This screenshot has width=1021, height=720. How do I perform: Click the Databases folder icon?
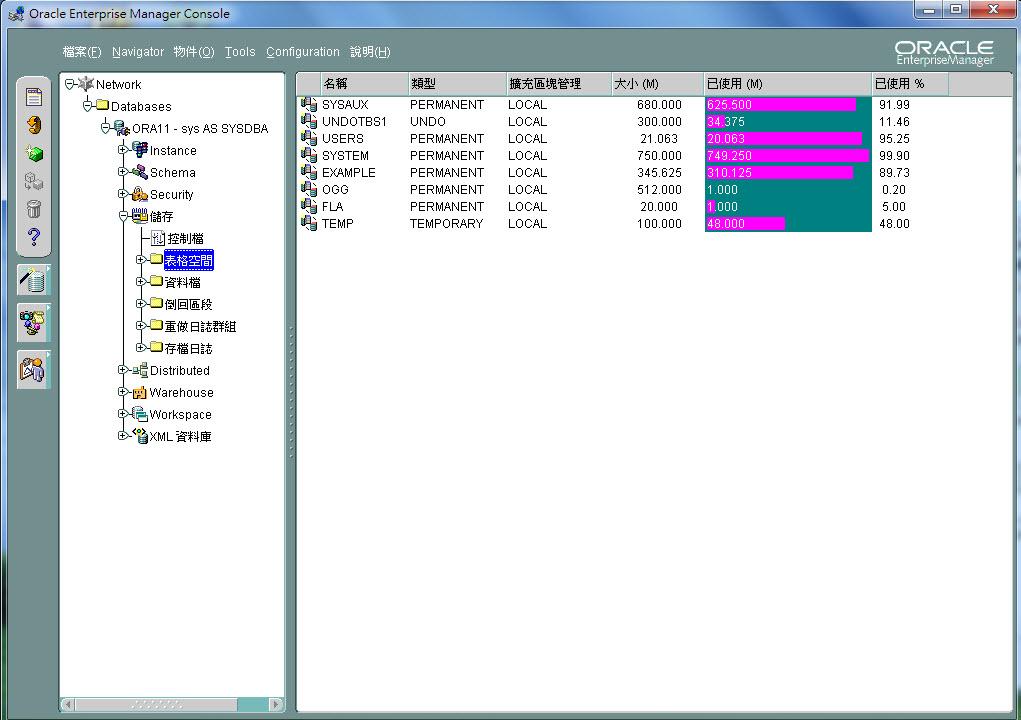click(x=102, y=105)
